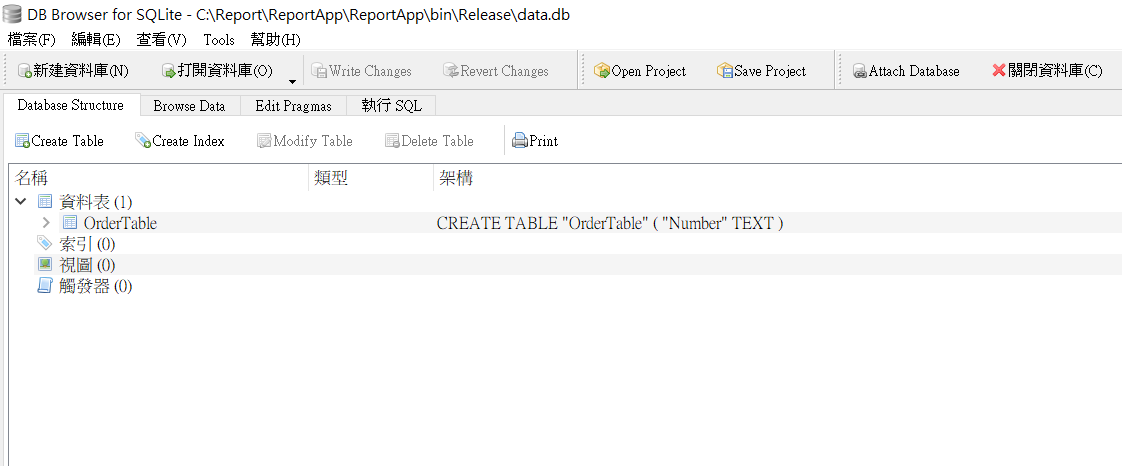
Task: Click the Print printer icon
Action: point(520,141)
